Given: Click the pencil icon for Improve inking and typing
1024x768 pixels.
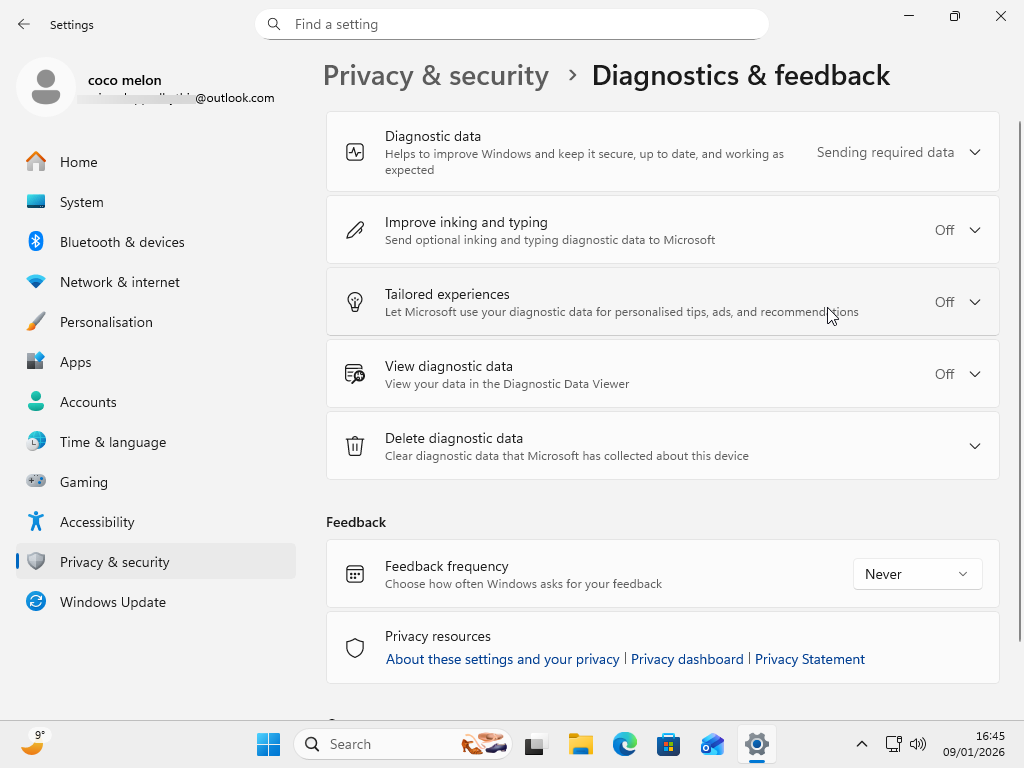Looking at the screenshot, I should pos(355,229).
